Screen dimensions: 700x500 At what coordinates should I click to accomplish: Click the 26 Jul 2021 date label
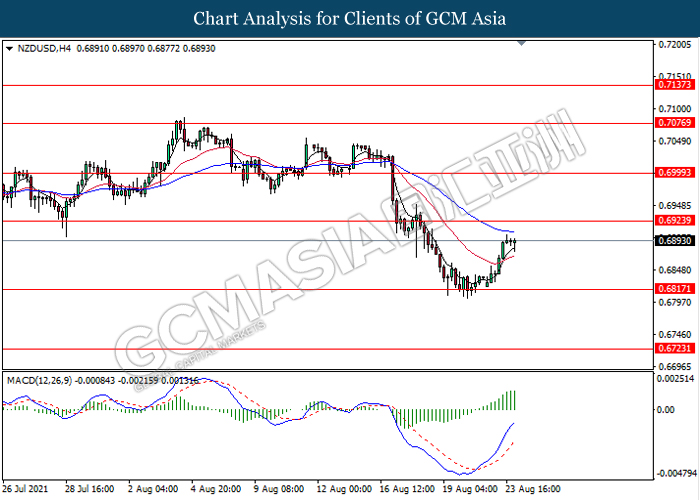[25, 489]
